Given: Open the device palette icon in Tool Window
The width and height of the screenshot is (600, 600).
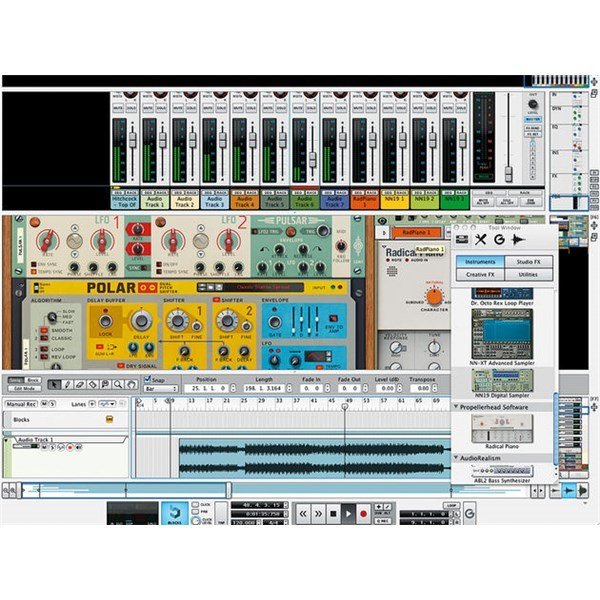Looking at the screenshot, I should (462, 240).
